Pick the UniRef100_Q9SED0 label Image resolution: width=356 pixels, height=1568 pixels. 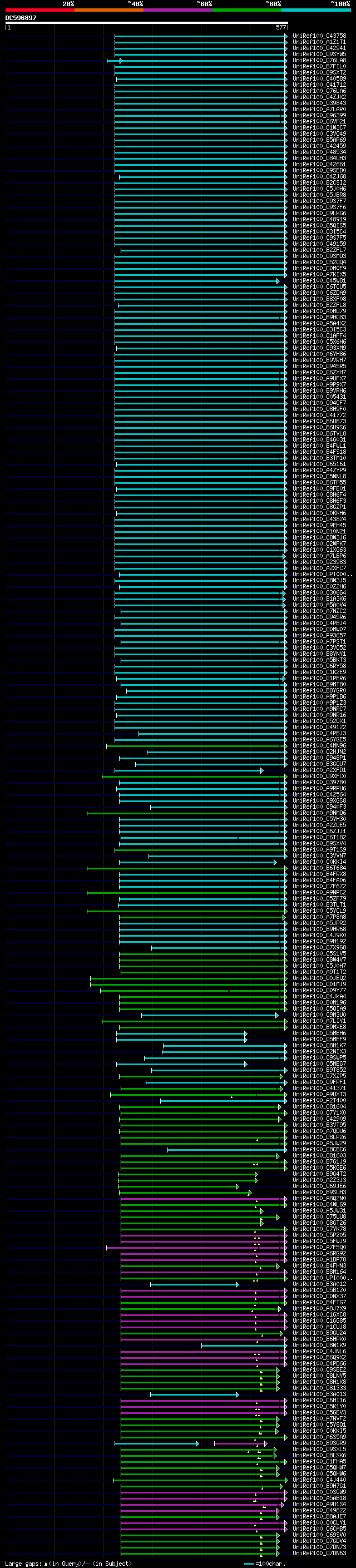319,170
